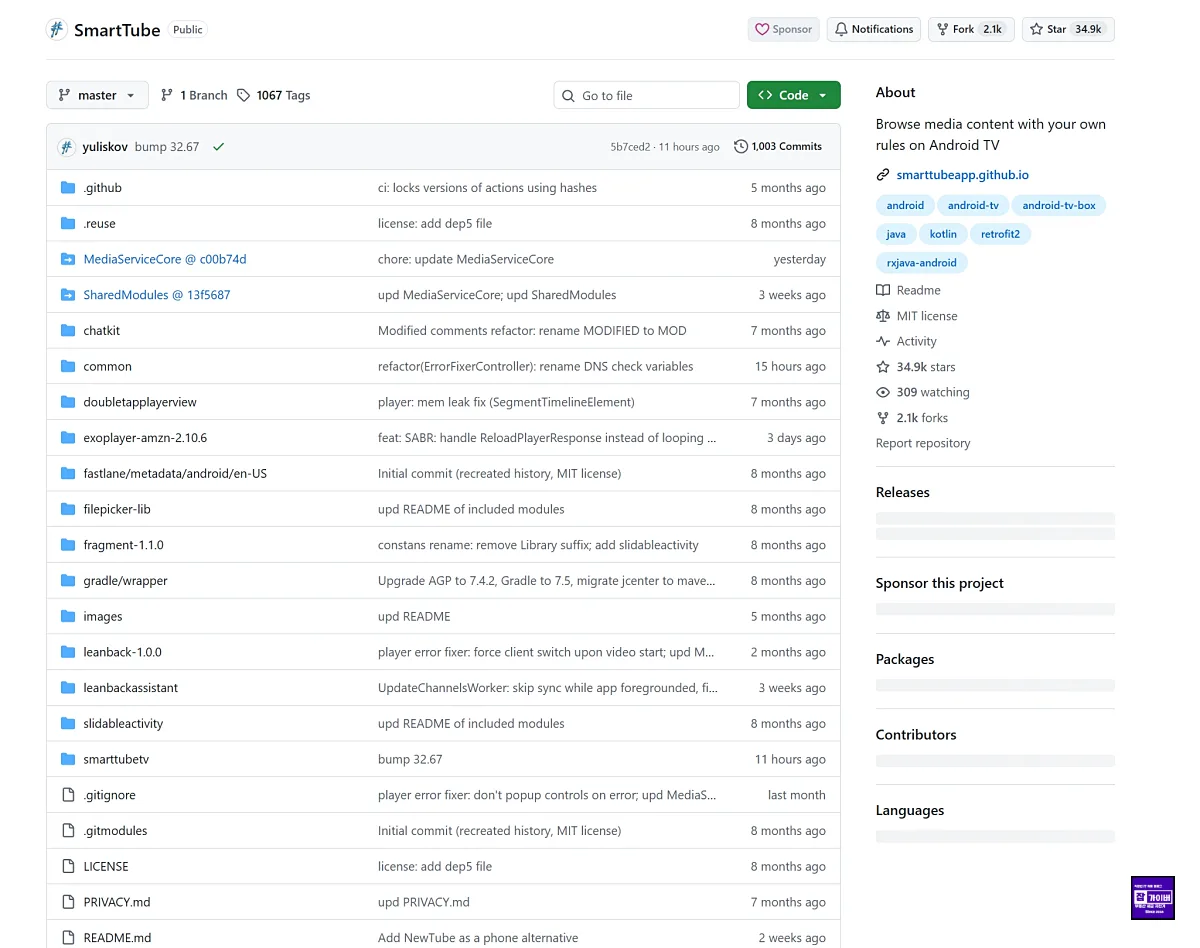Click the .github folder icon
Viewport: 1200px width, 948px height.
pos(68,188)
